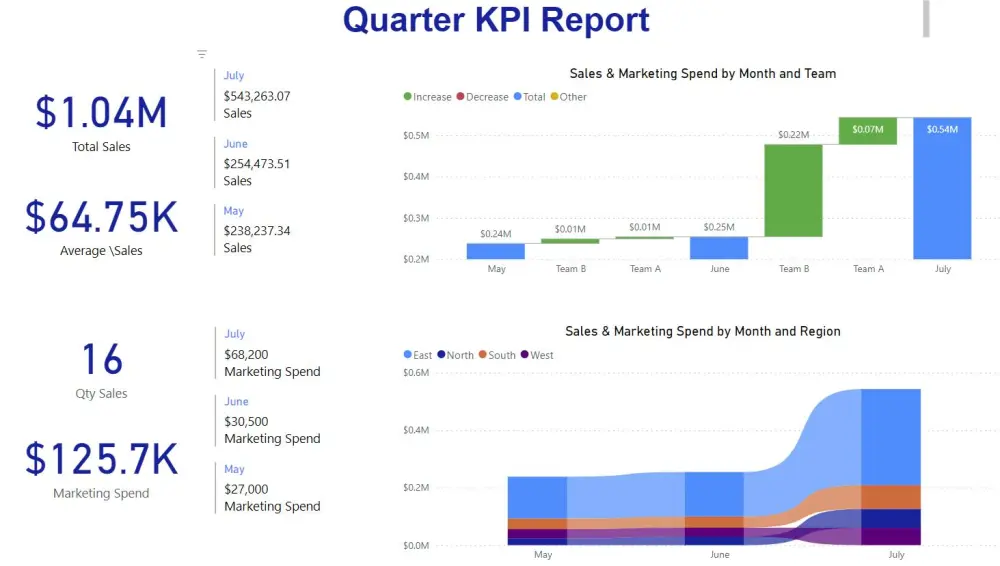Click the Total Sales label
The height and width of the screenshot is (566, 1000).
[x=101, y=147]
